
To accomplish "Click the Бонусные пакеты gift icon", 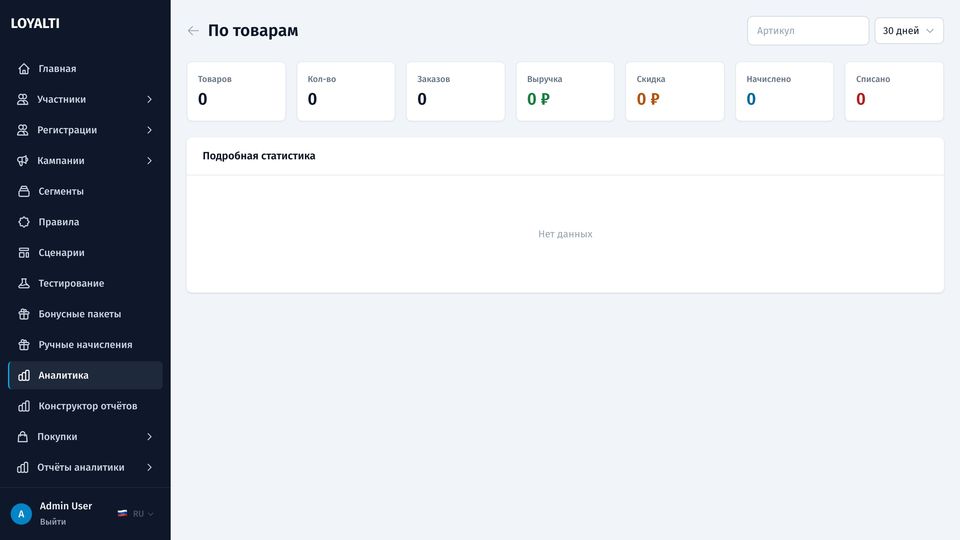I will (x=24, y=313).
